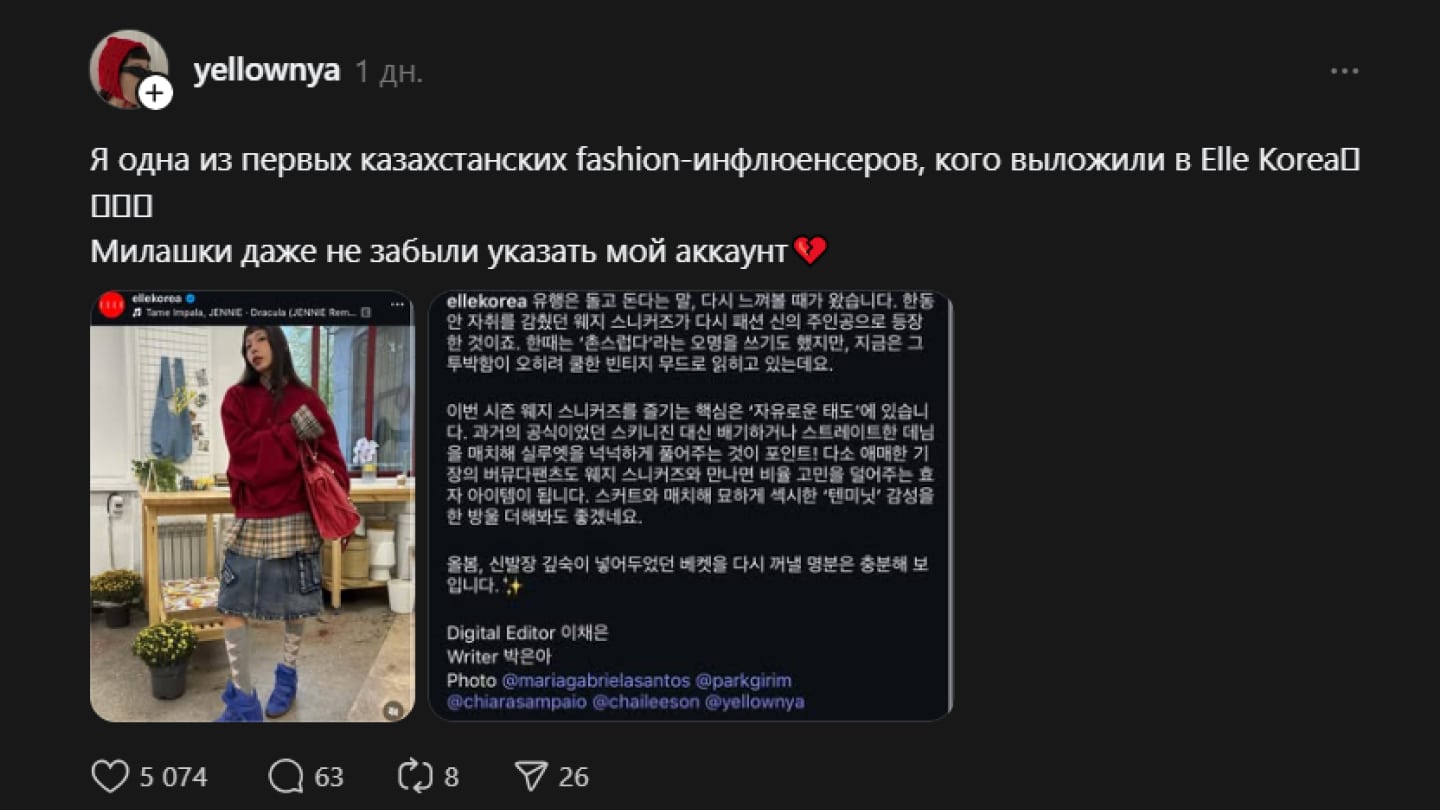Open yellownya's profile avatar picture
This screenshot has height=810, width=1440.
(x=126, y=68)
